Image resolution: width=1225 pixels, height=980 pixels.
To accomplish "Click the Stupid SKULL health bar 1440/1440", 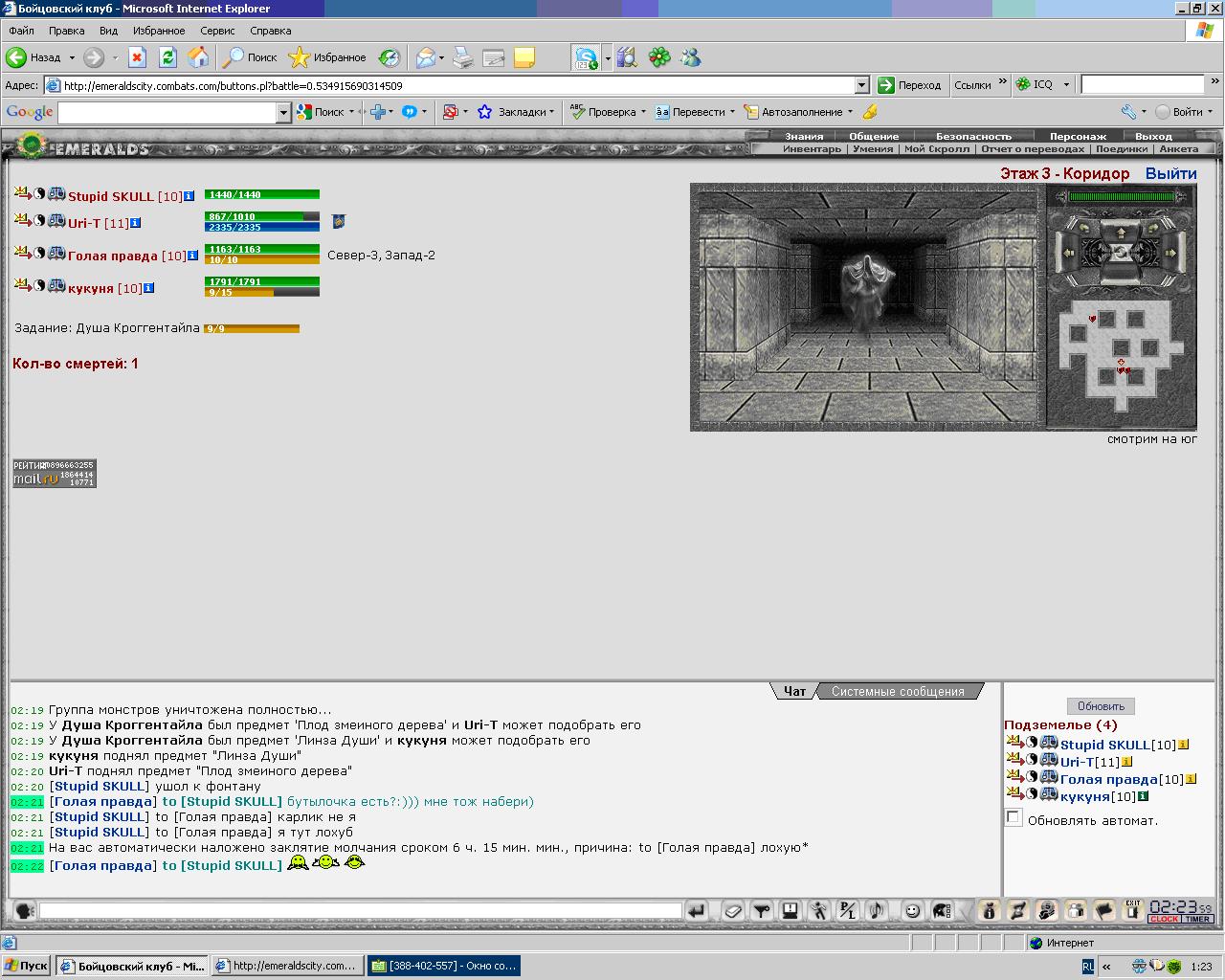I will [262, 194].
